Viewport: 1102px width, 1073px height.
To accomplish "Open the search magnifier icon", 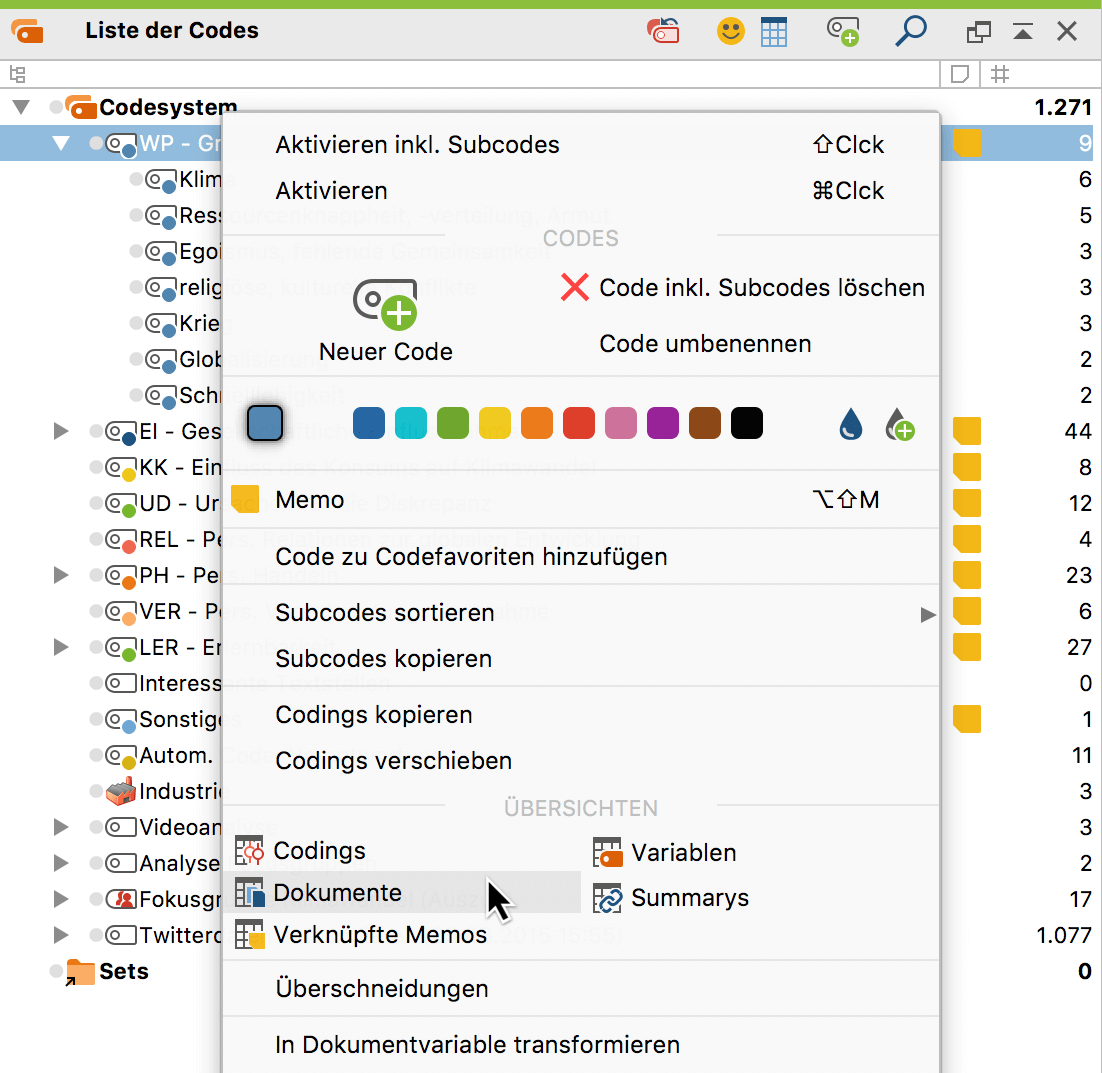I will click(x=911, y=32).
